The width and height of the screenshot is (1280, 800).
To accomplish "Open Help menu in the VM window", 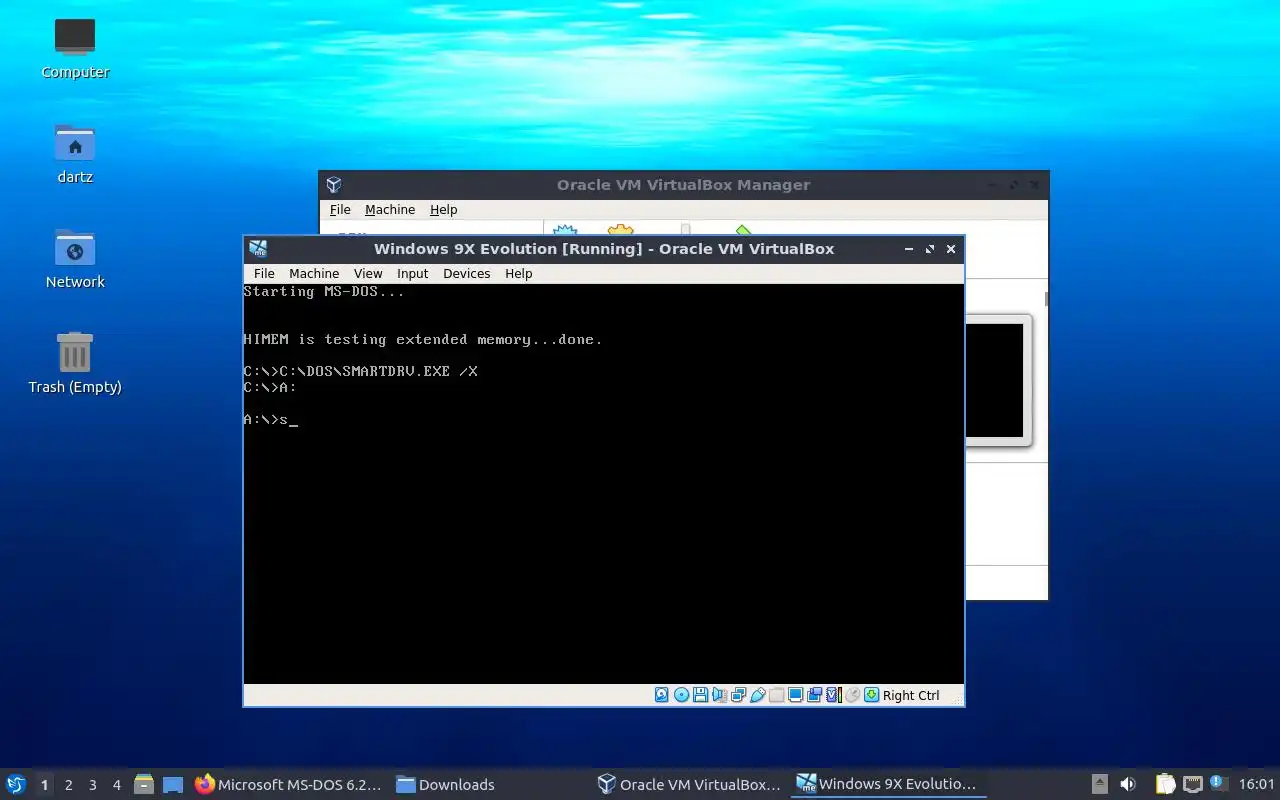I will pos(518,273).
